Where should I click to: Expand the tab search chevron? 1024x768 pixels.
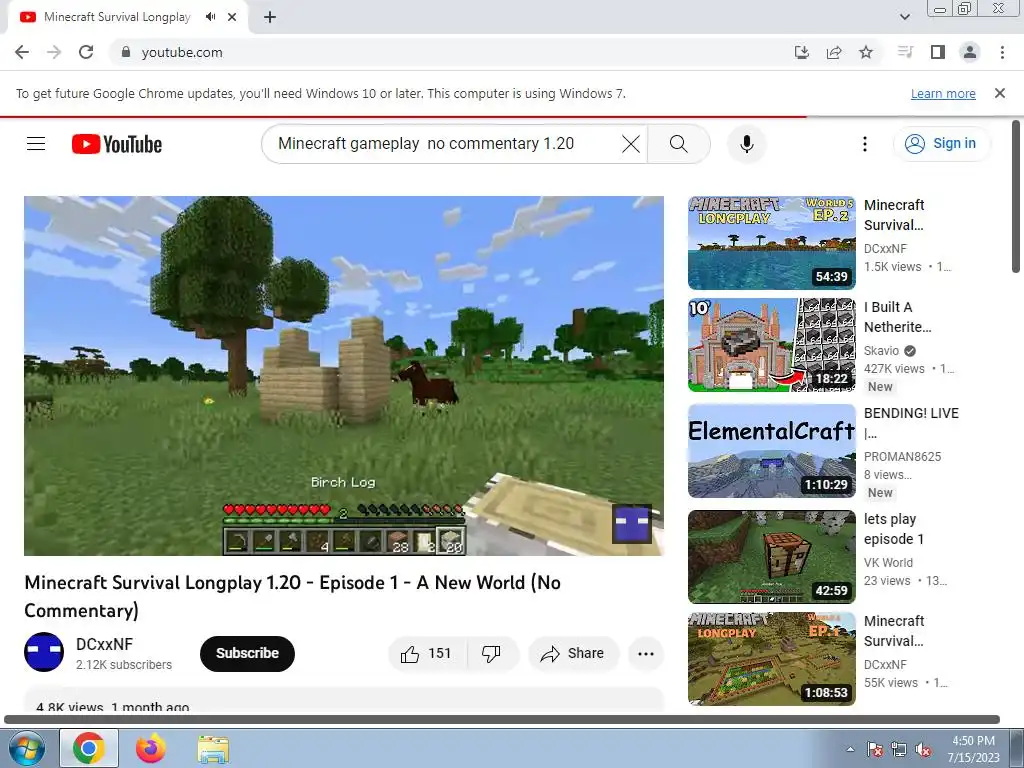pos(904,17)
